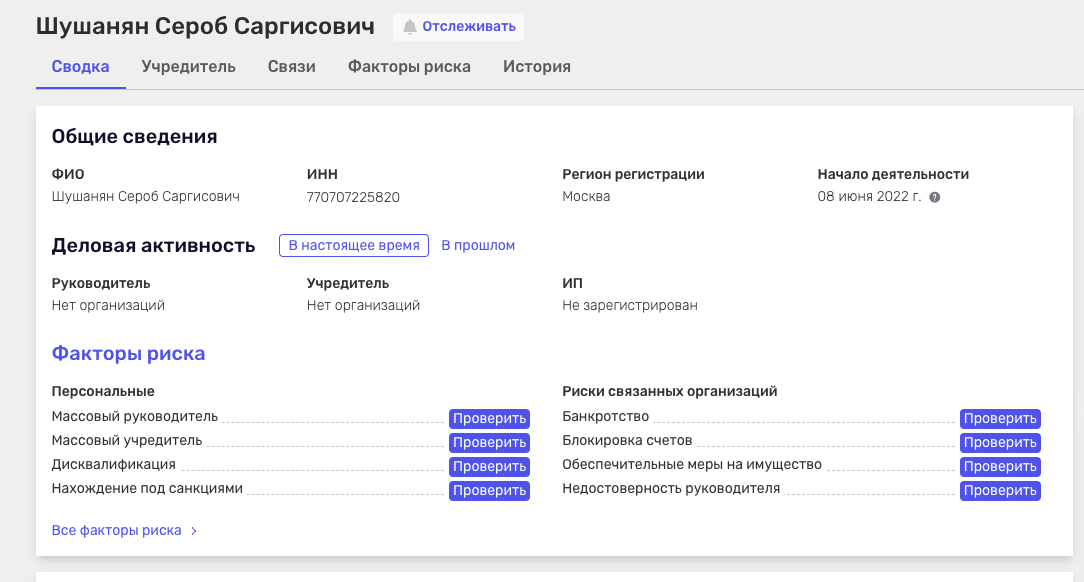Switch to the История tab
Image resolution: width=1084 pixels, height=582 pixels.
(x=536, y=66)
